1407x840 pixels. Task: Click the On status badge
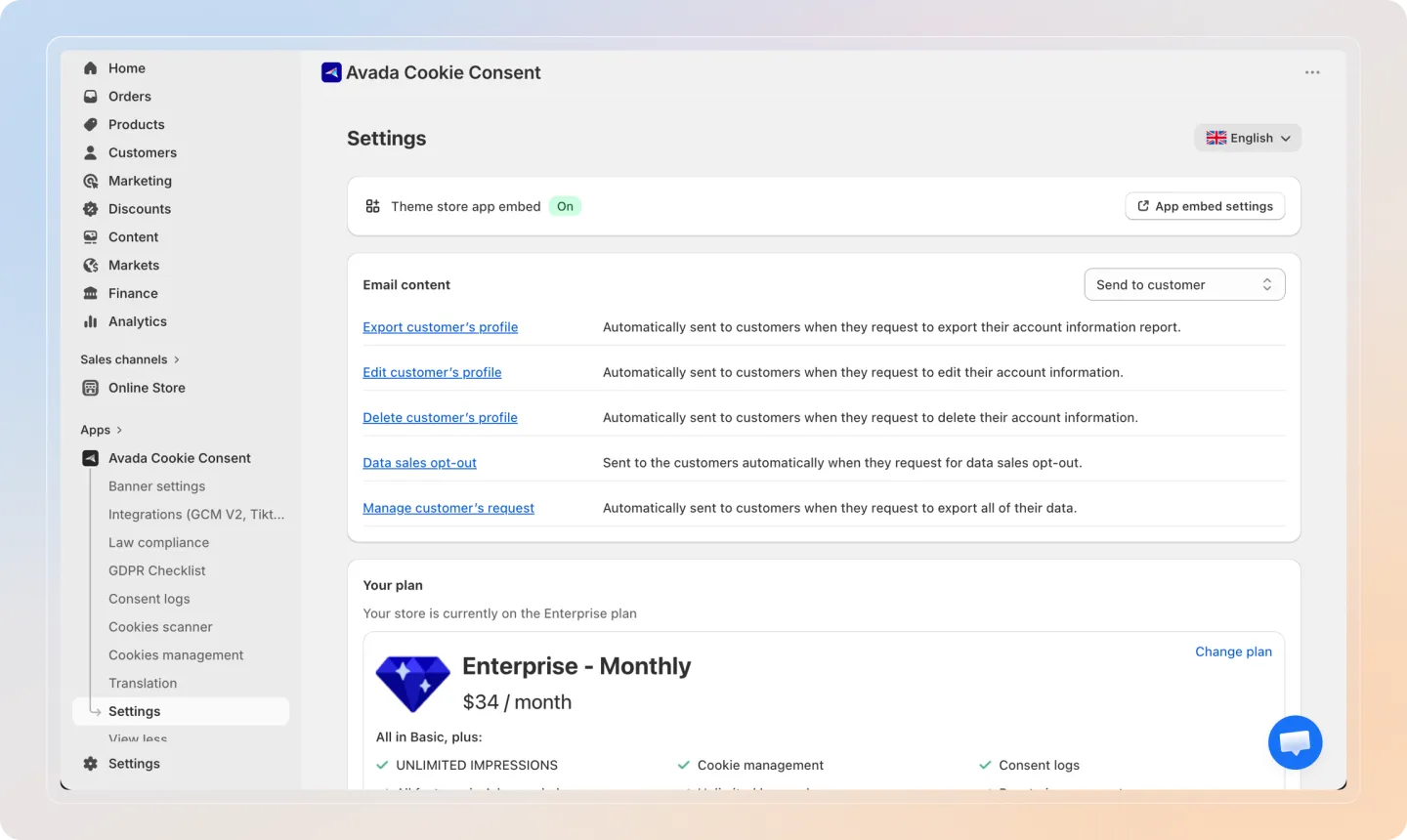[565, 206]
